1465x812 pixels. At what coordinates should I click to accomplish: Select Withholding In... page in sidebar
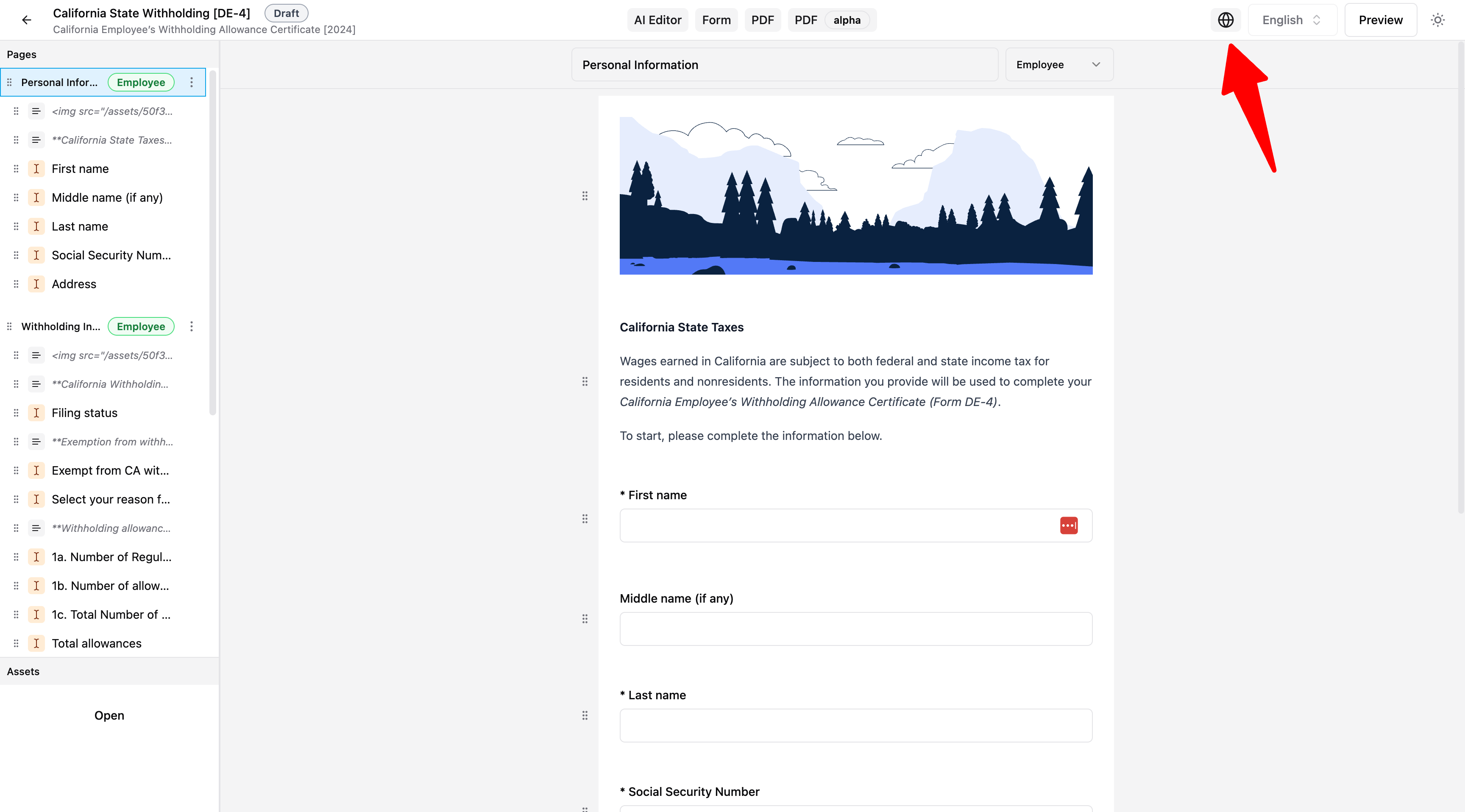[60, 326]
